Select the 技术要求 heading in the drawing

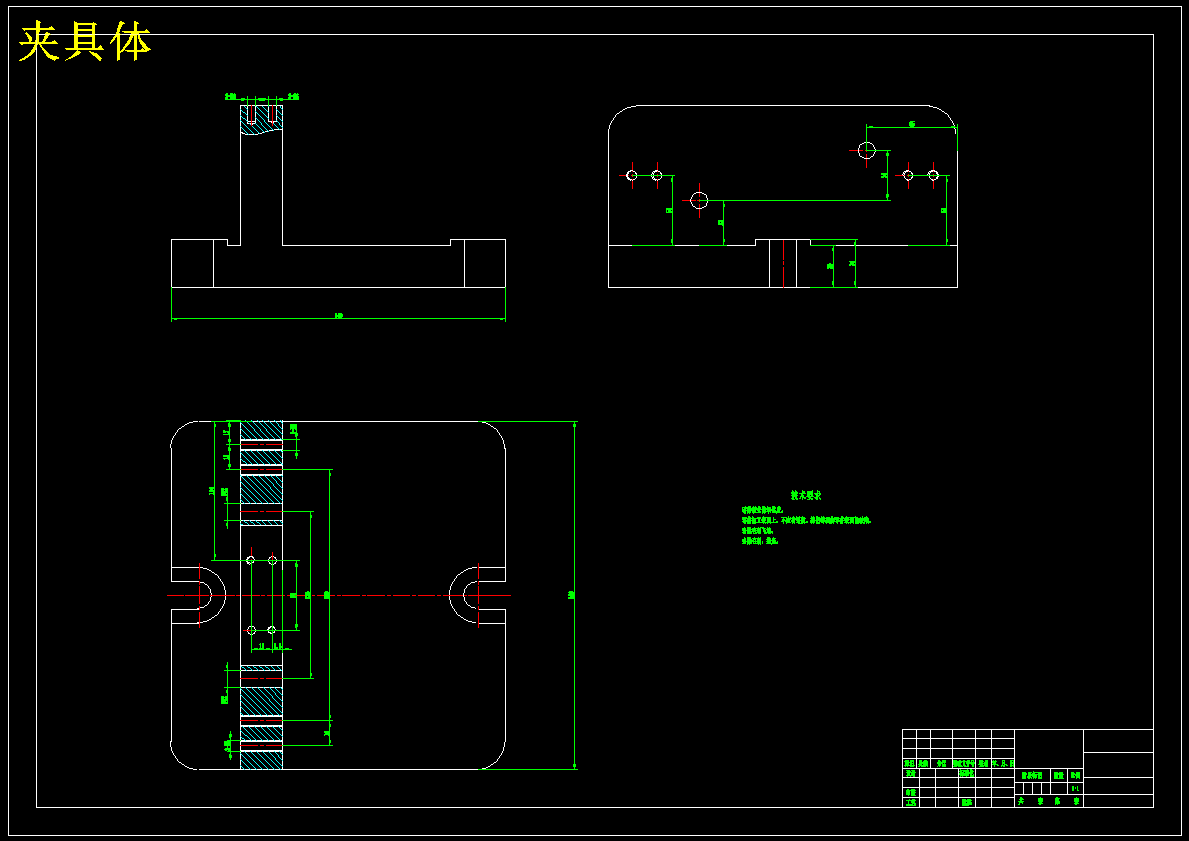(x=805, y=495)
